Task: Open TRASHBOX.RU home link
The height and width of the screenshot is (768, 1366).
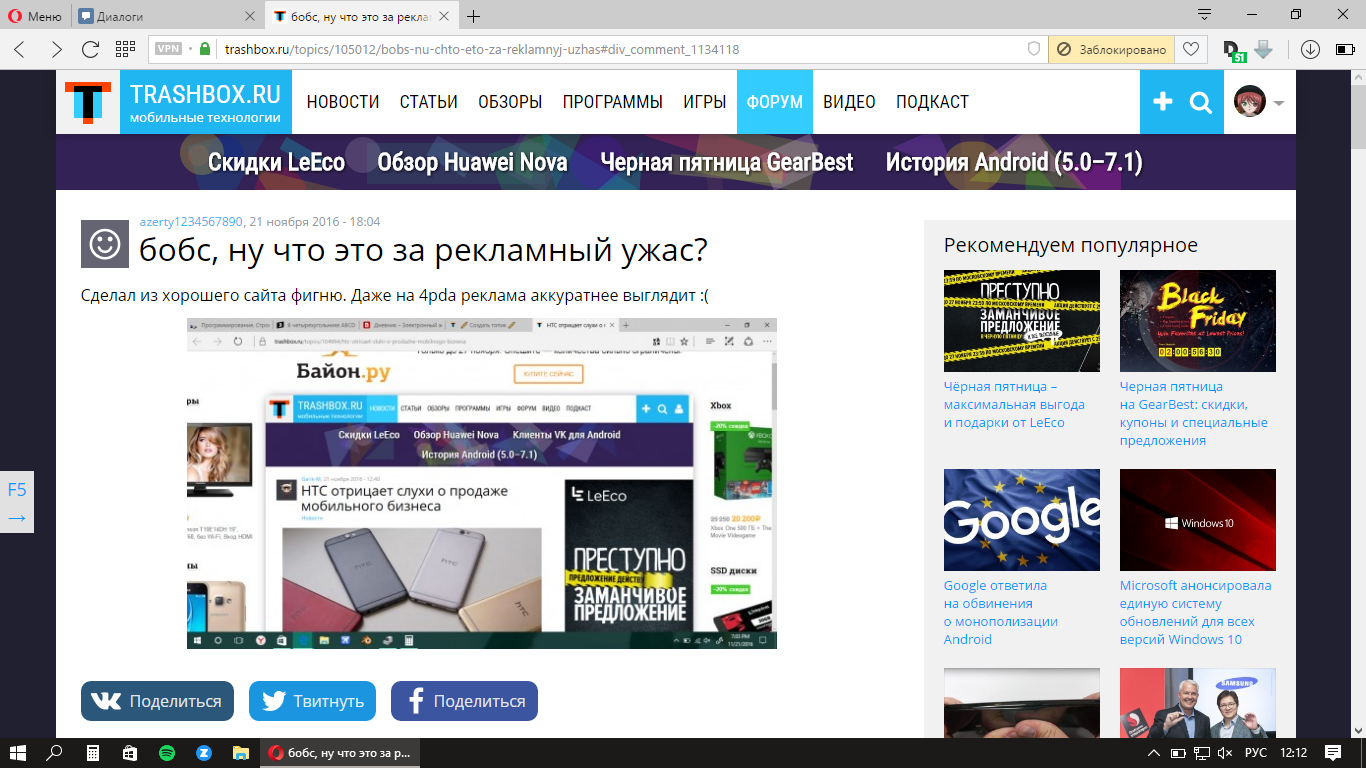Action: [205, 102]
